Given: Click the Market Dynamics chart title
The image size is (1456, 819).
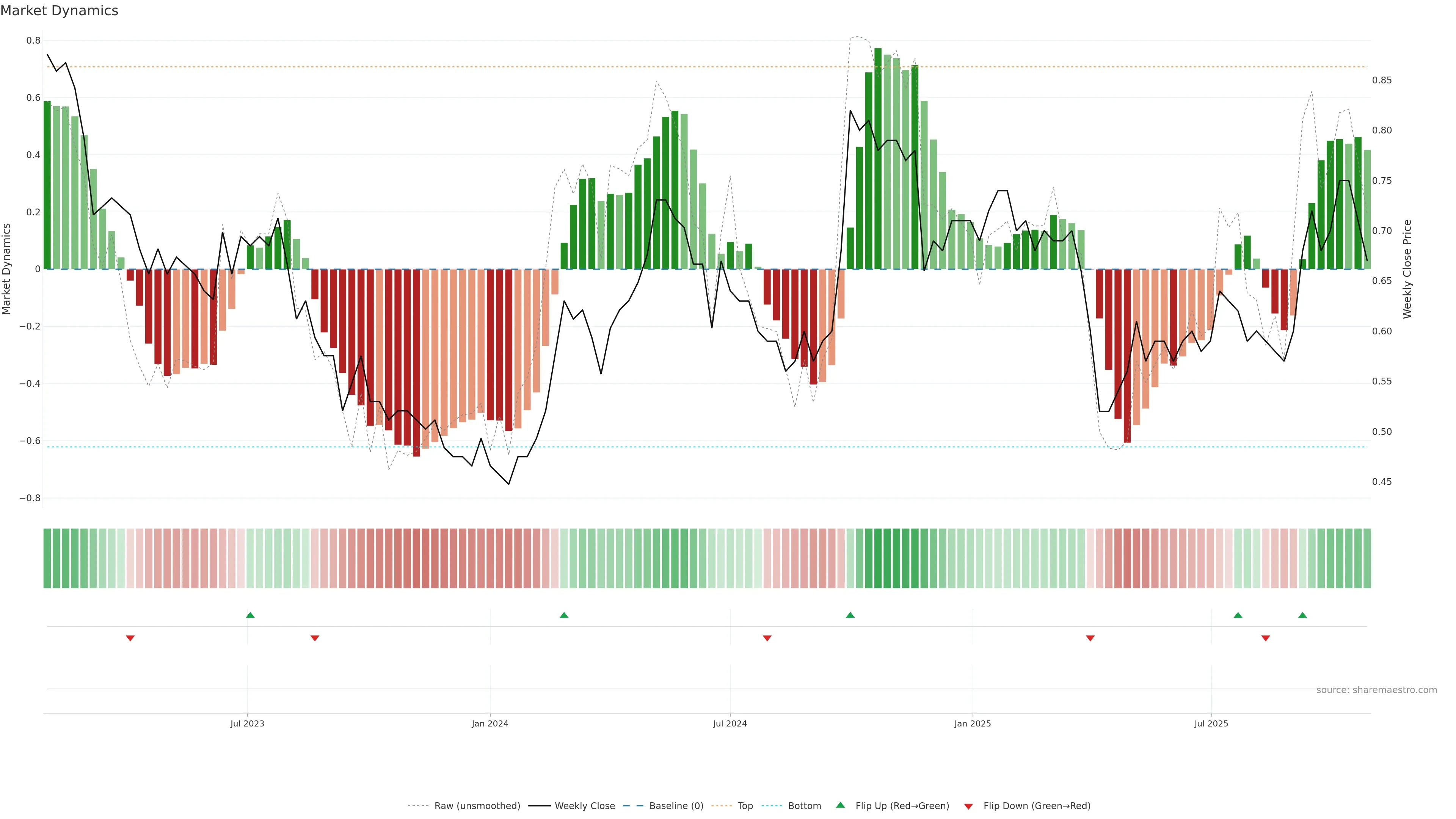Looking at the screenshot, I should [x=60, y=11].
